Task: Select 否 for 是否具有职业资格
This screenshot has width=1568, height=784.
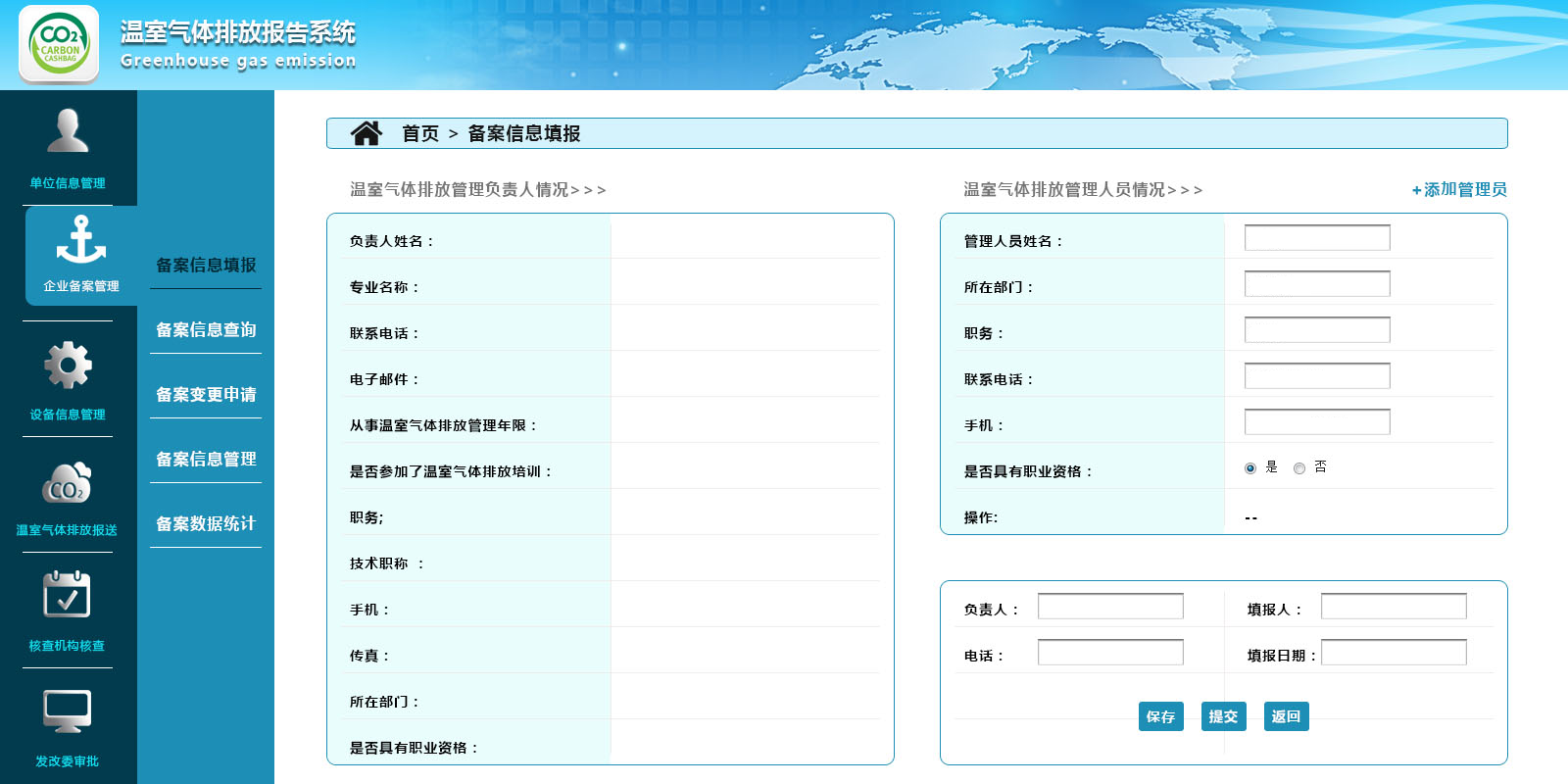Action: click(x=1299, y=468)
